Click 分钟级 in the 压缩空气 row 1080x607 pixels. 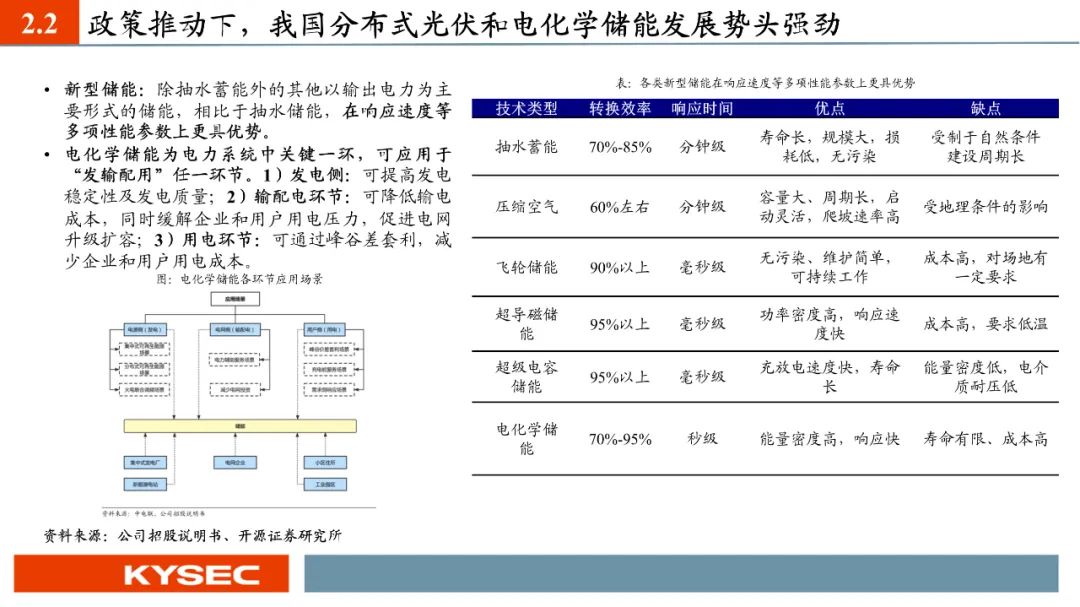[x=702, y=207]
